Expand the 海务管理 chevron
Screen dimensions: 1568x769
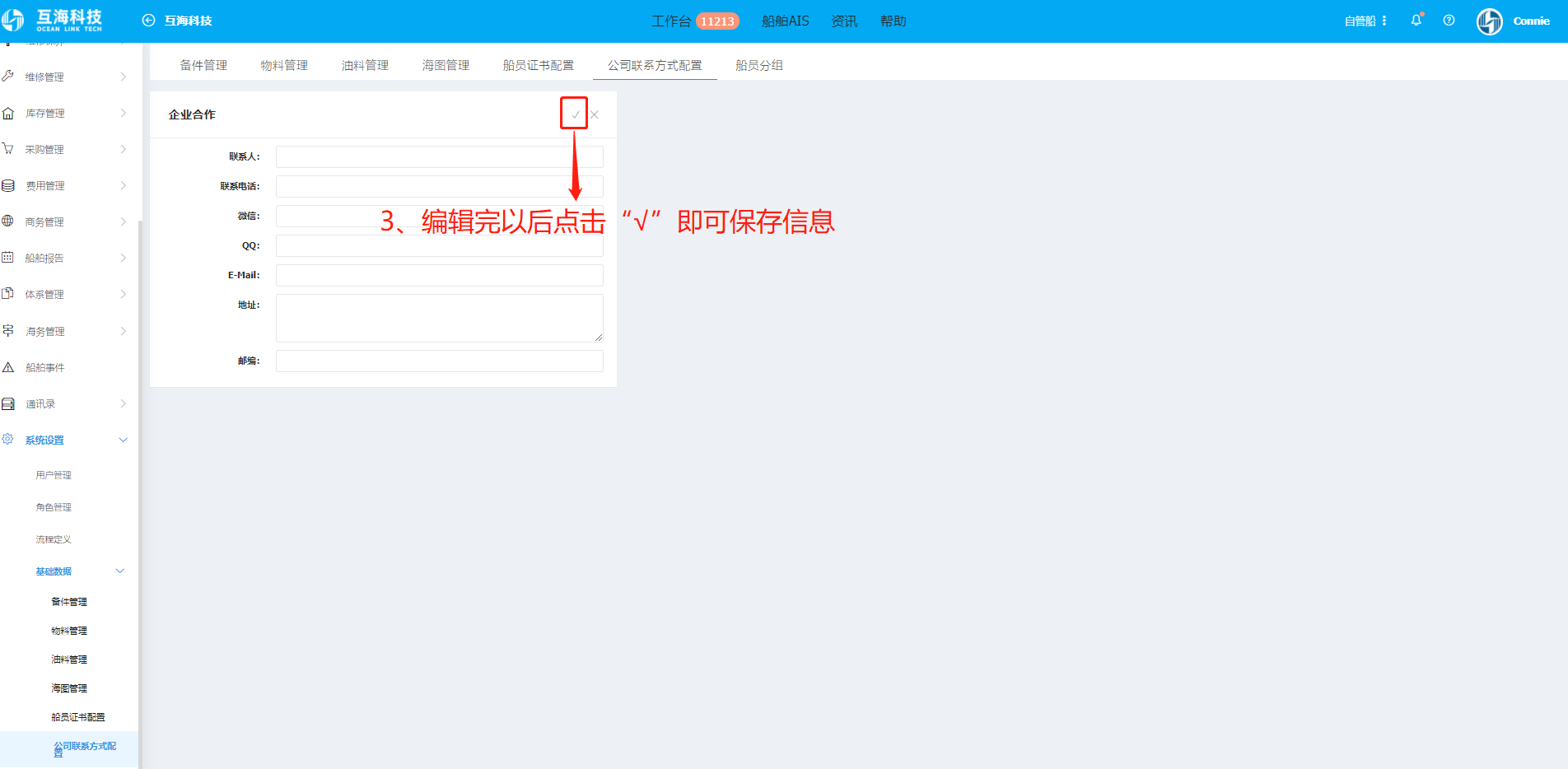(x=124, y=331)
